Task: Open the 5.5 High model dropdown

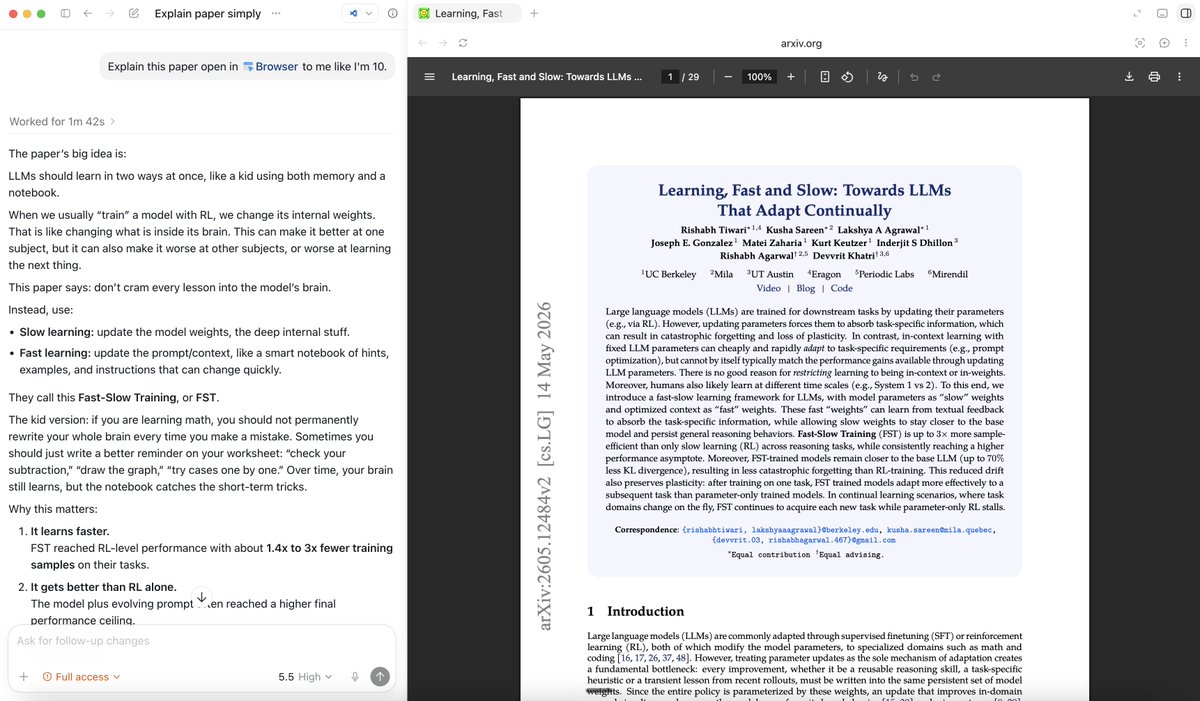Action: pos(306,677)
